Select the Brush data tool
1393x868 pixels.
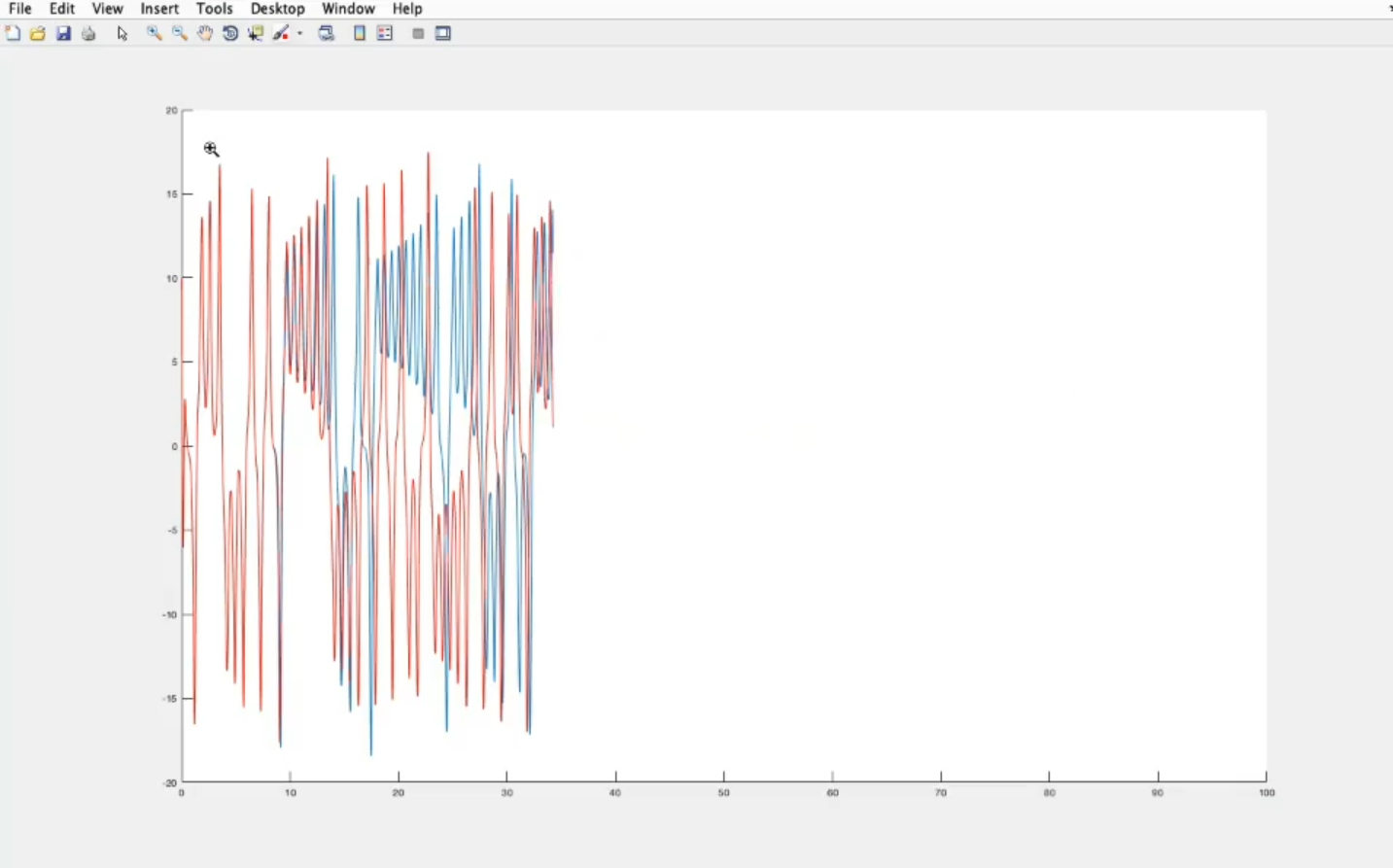click(x=281, y=33)
